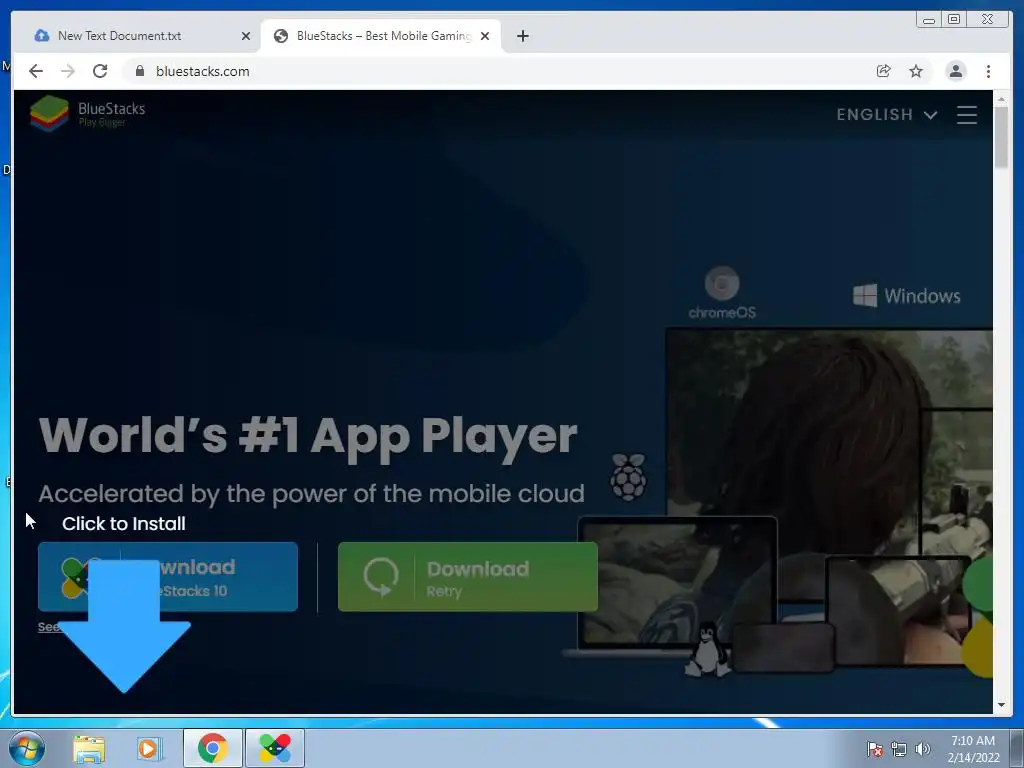1024x768 pixels.
Task: Reload the bluestacks.com page
Action: pos(100,71)
